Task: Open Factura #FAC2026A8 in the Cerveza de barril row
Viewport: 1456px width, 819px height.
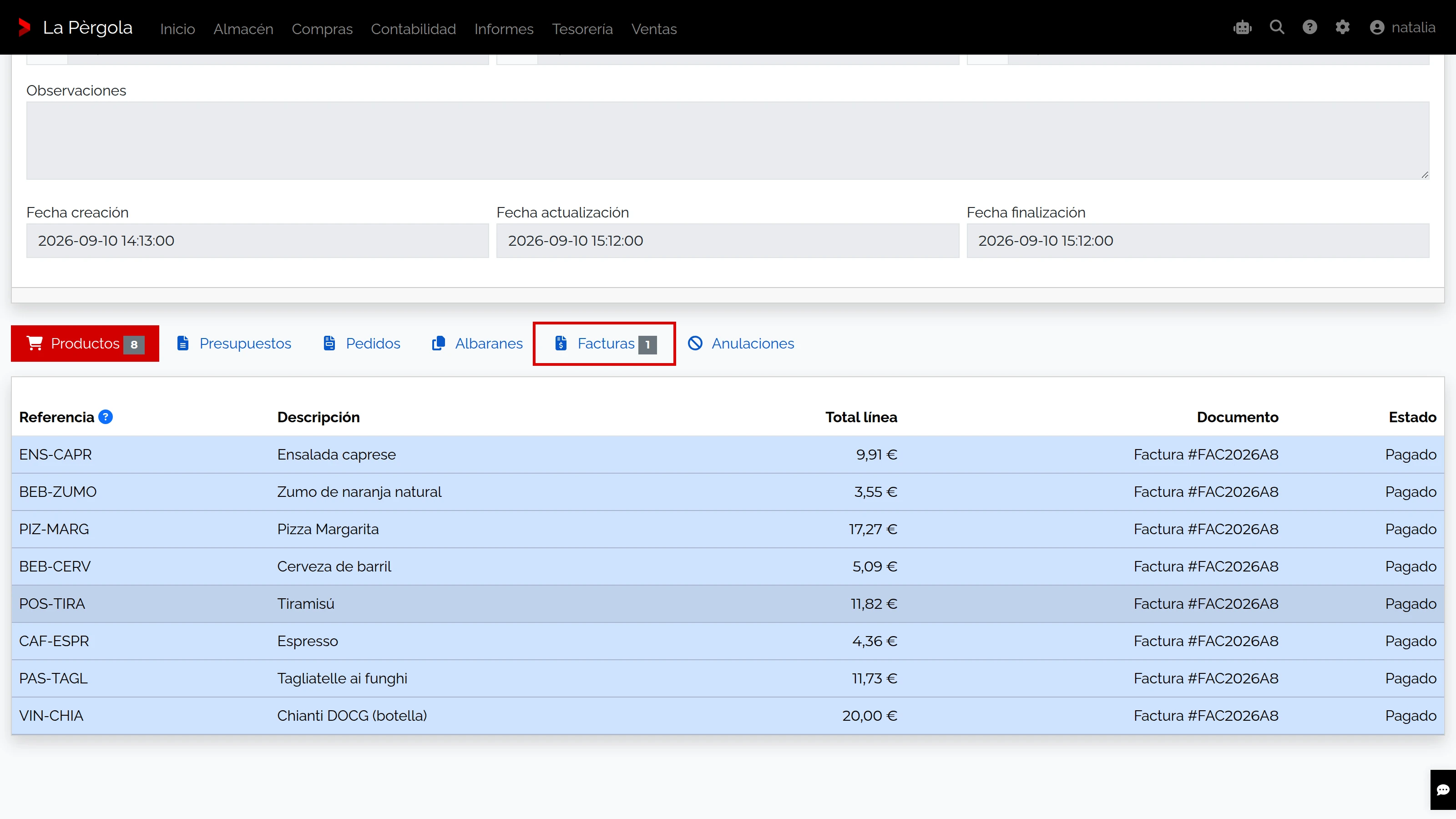Action: coord(1206,566)
